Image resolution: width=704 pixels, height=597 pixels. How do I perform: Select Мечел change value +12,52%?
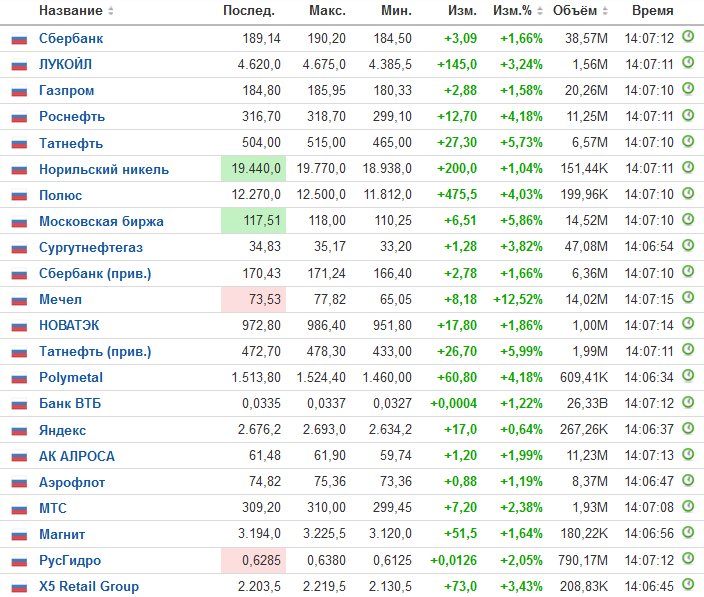(x=518, y=299)
